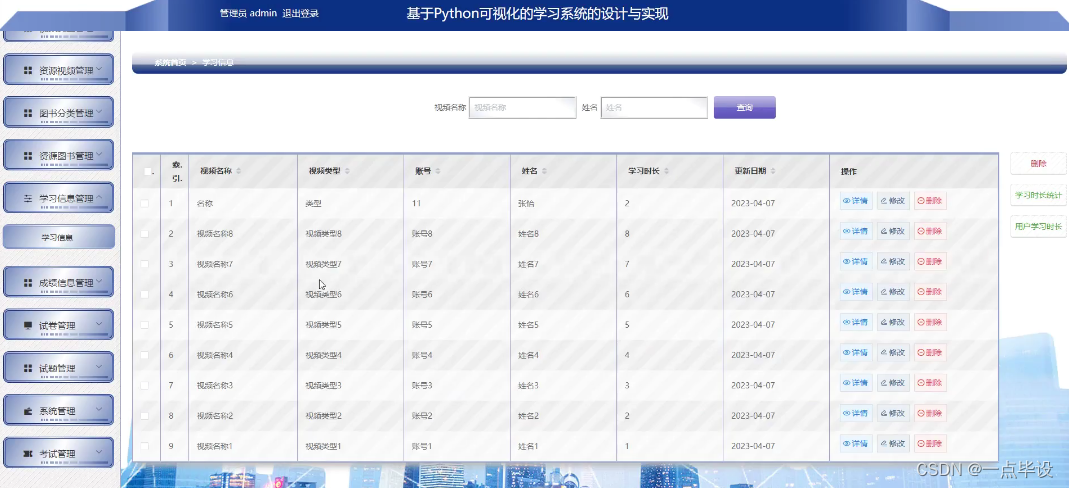Click the grid icon beside 资源图书管理

tap(28, 156)
